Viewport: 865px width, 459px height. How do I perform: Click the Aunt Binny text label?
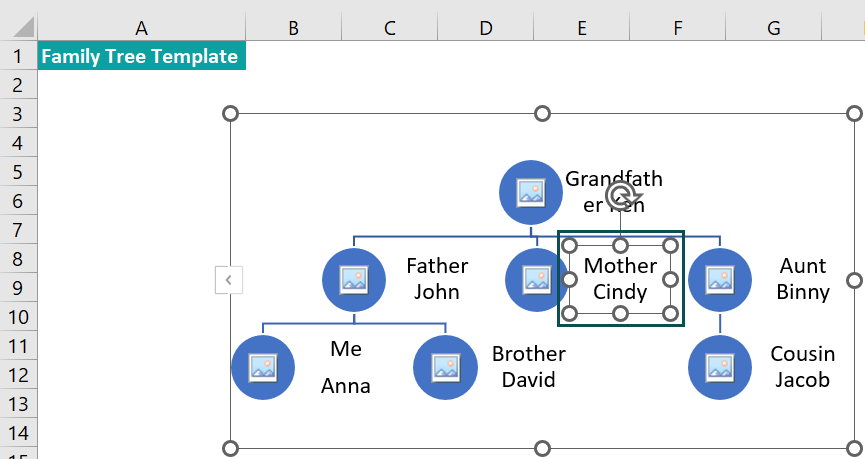803,279
